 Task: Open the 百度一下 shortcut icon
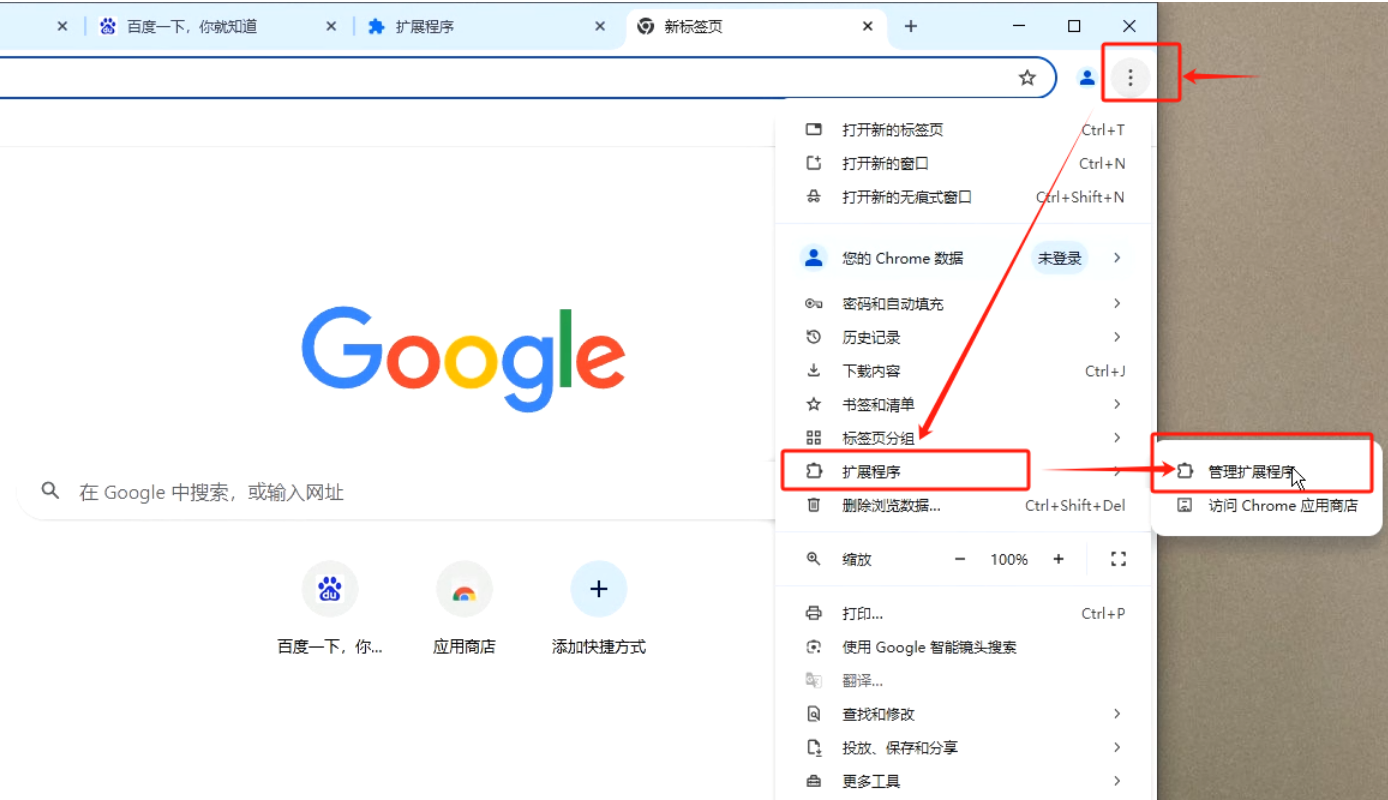tap(330, 589)
